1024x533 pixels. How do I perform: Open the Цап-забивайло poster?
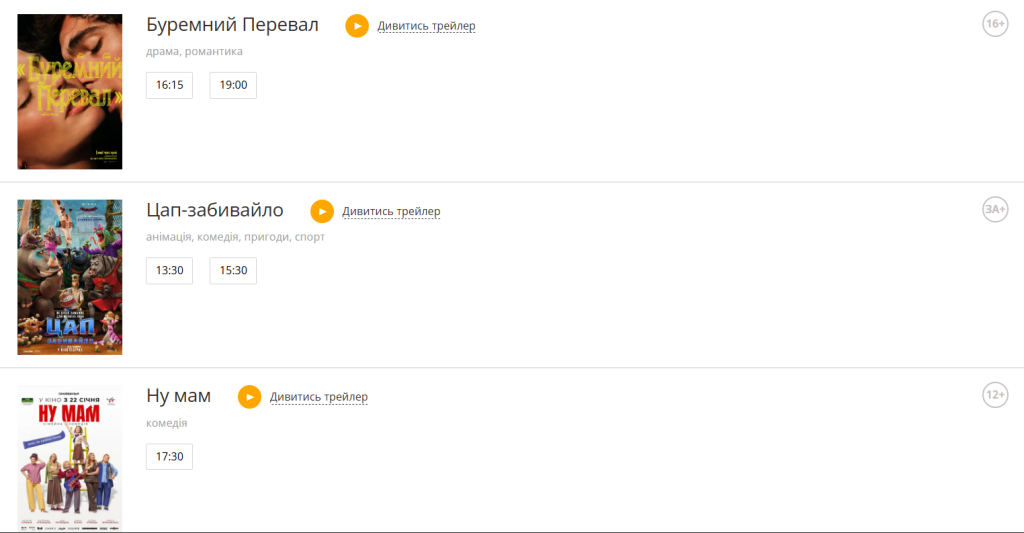coord(70,277)
